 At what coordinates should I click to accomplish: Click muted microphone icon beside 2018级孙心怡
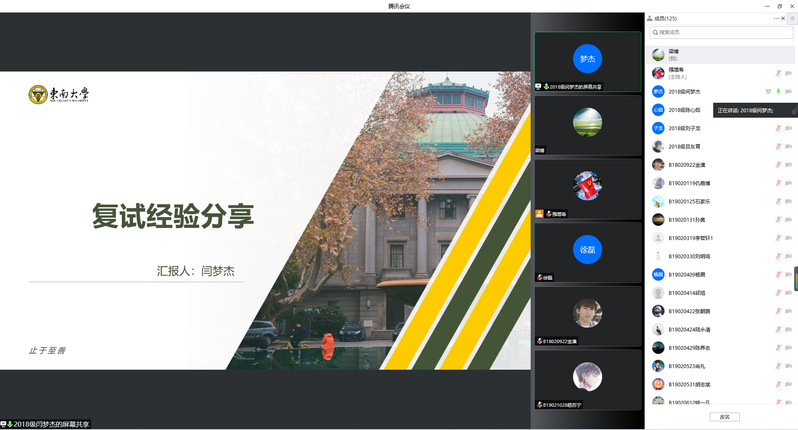777,110
